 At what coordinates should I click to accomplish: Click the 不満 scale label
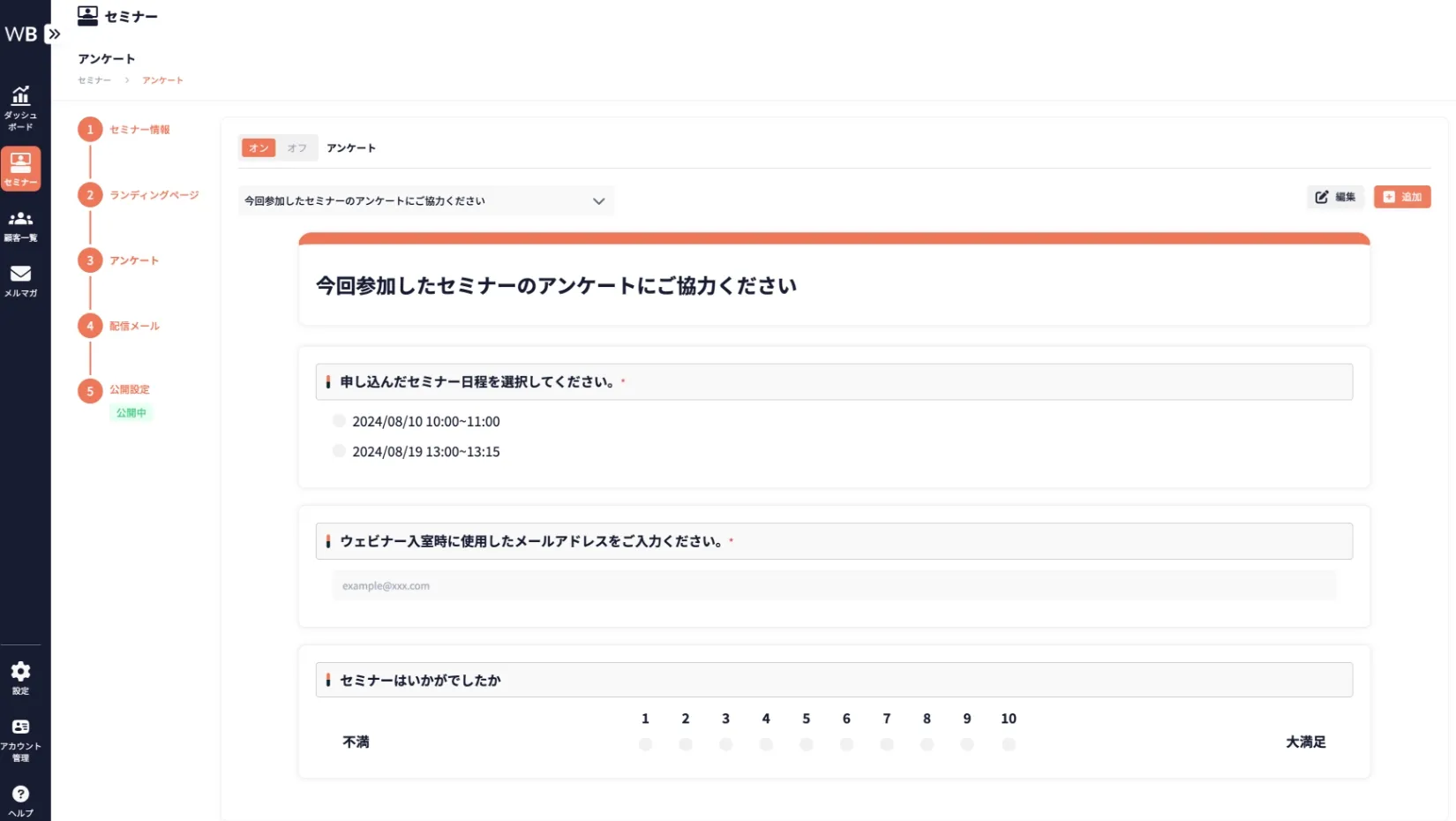click(356, 742)
